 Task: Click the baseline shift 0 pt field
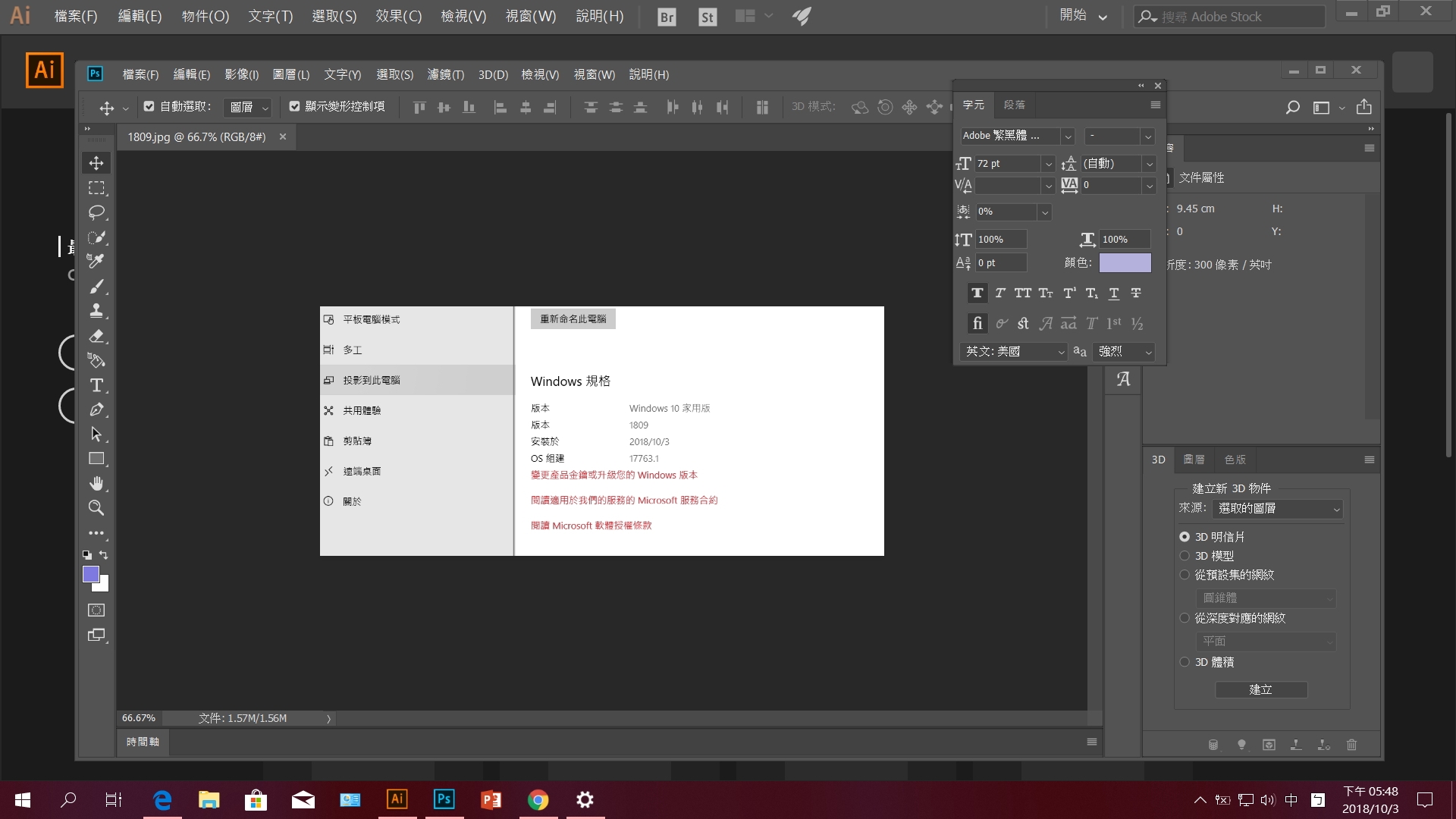coord(1001,262)
